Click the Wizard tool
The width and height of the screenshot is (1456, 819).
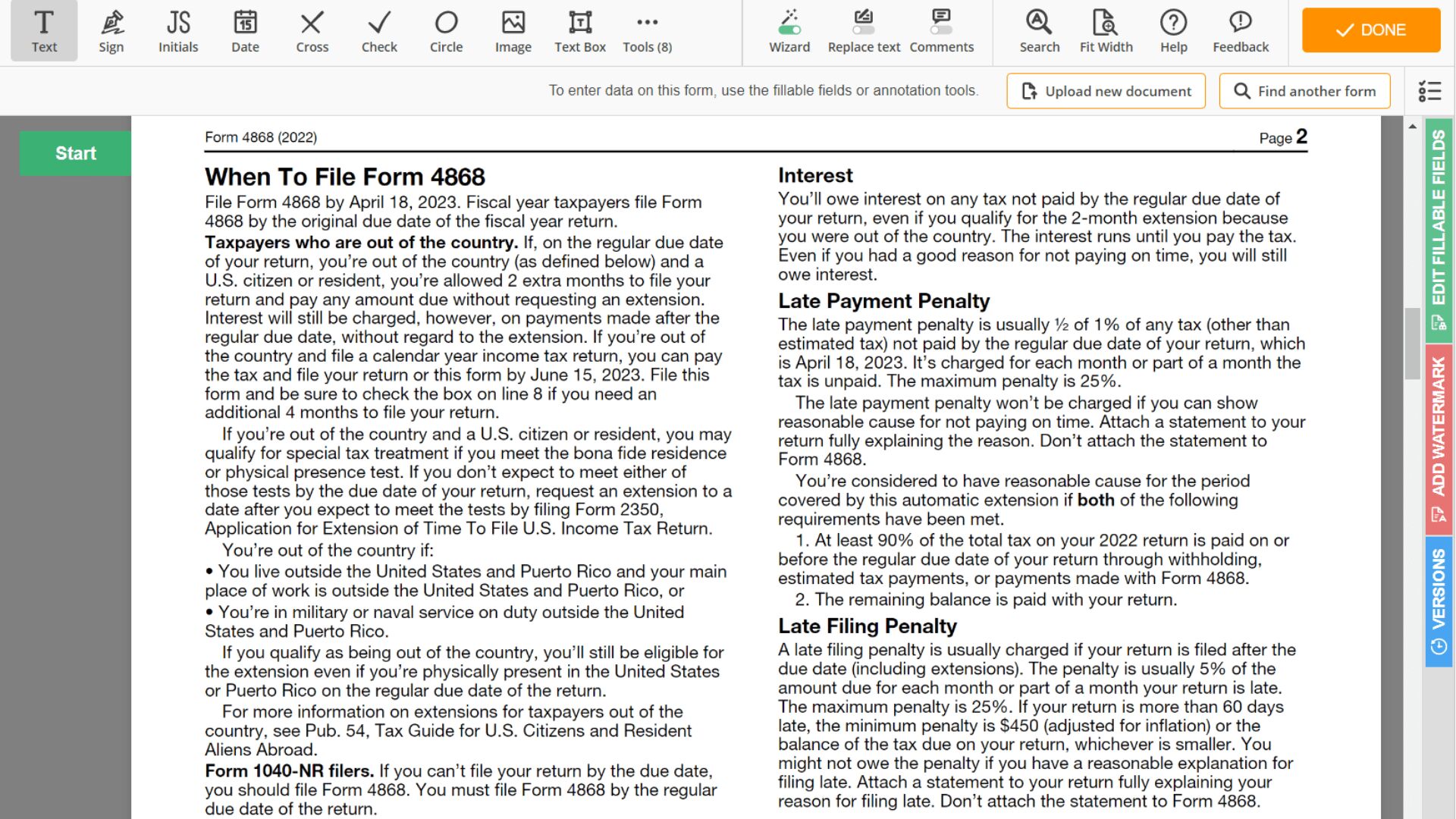point(790,30)
